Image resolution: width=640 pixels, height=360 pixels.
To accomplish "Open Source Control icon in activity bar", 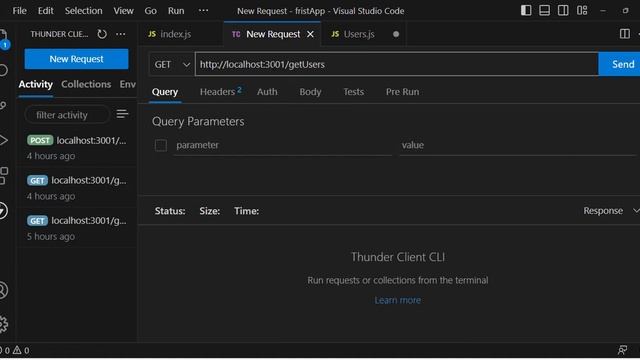I will (3, 105).
